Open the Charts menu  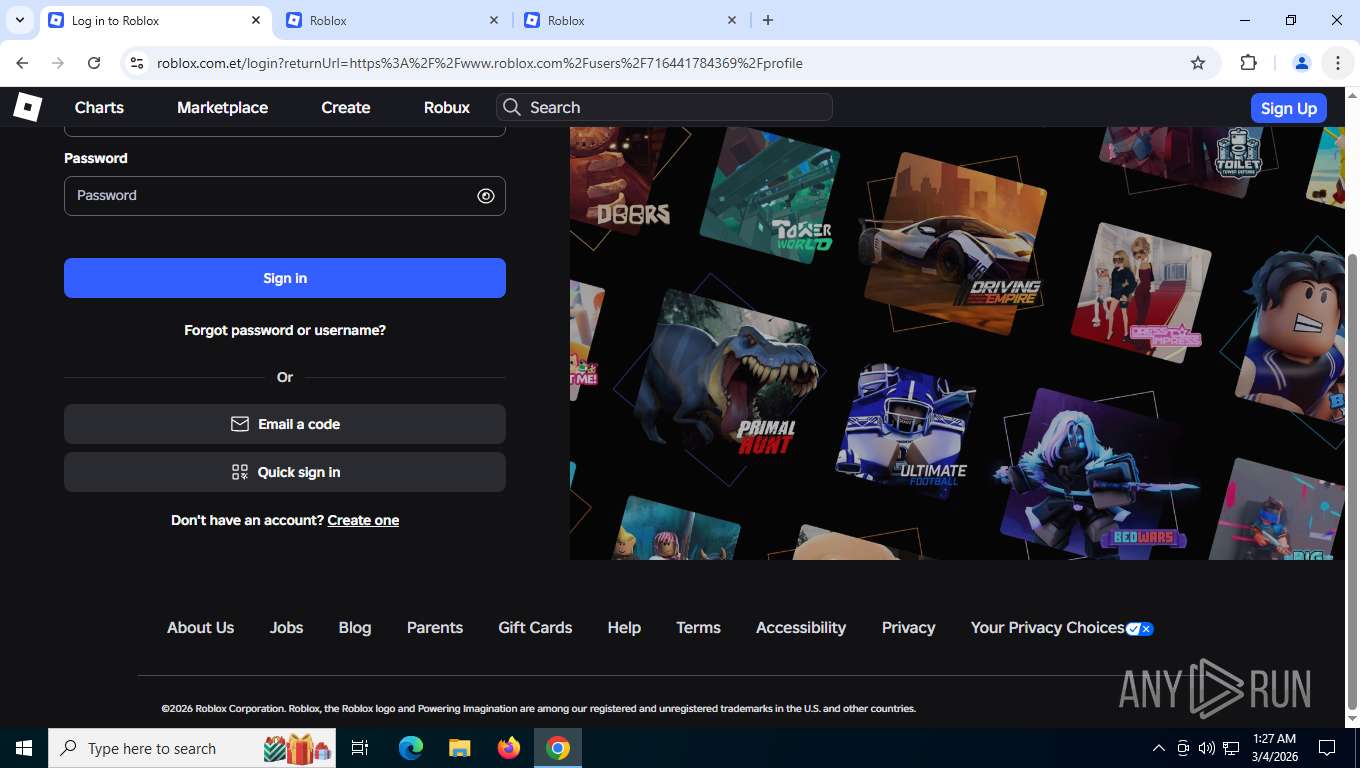pos(99,108)
